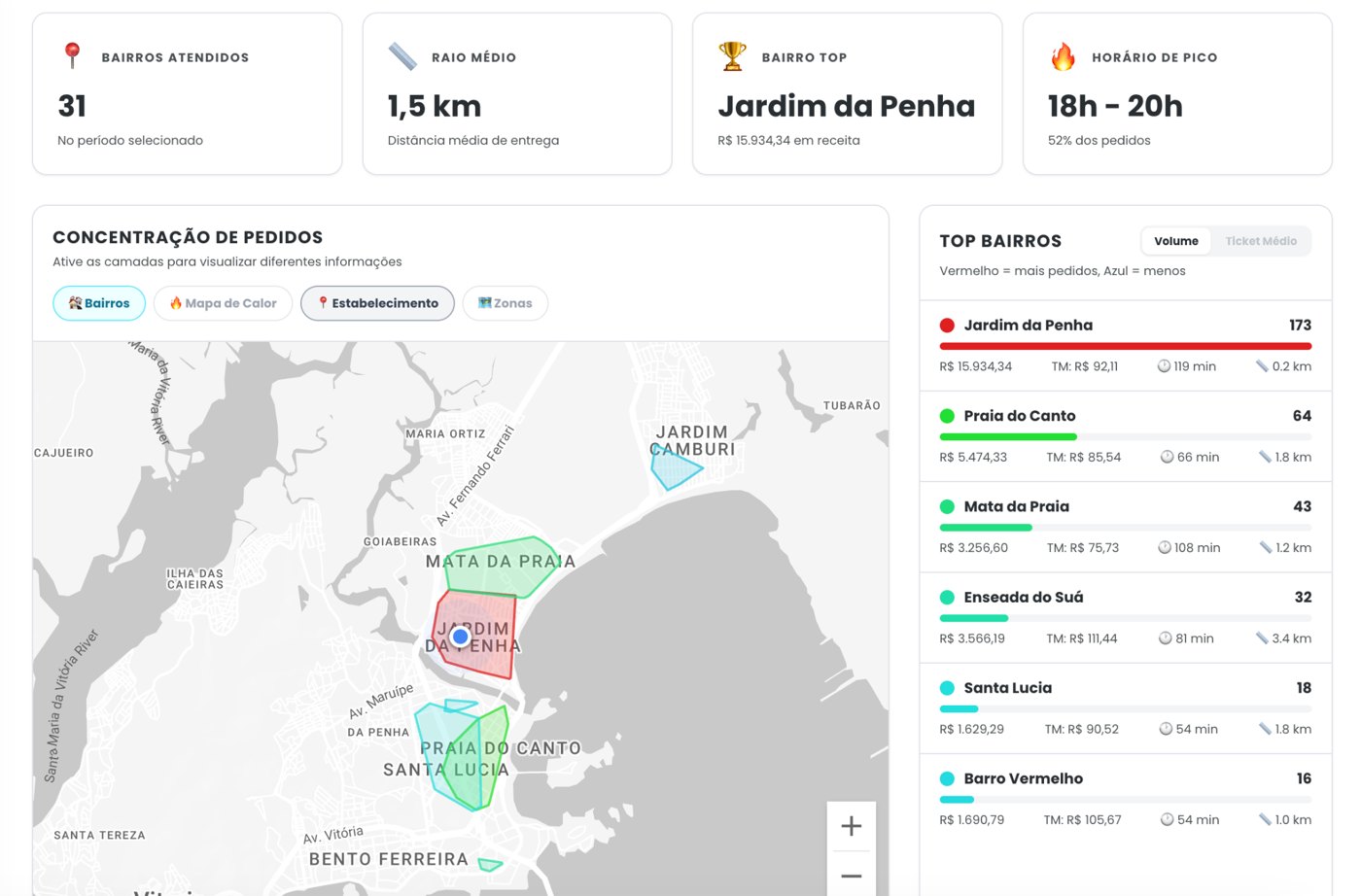The image size is (1361, 896).
Task: Click the Jardim da Penha headline in Bairro Top
Action: 846,106
